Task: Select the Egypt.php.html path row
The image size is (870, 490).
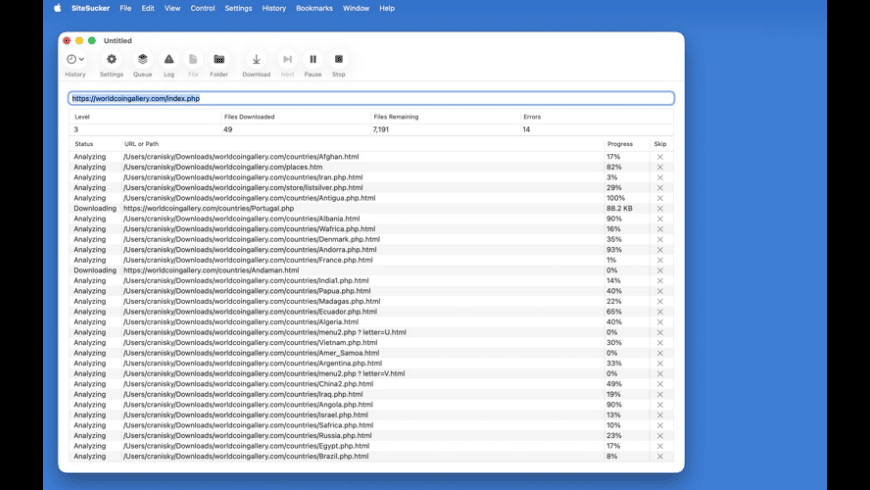Action: coord(371,446)
